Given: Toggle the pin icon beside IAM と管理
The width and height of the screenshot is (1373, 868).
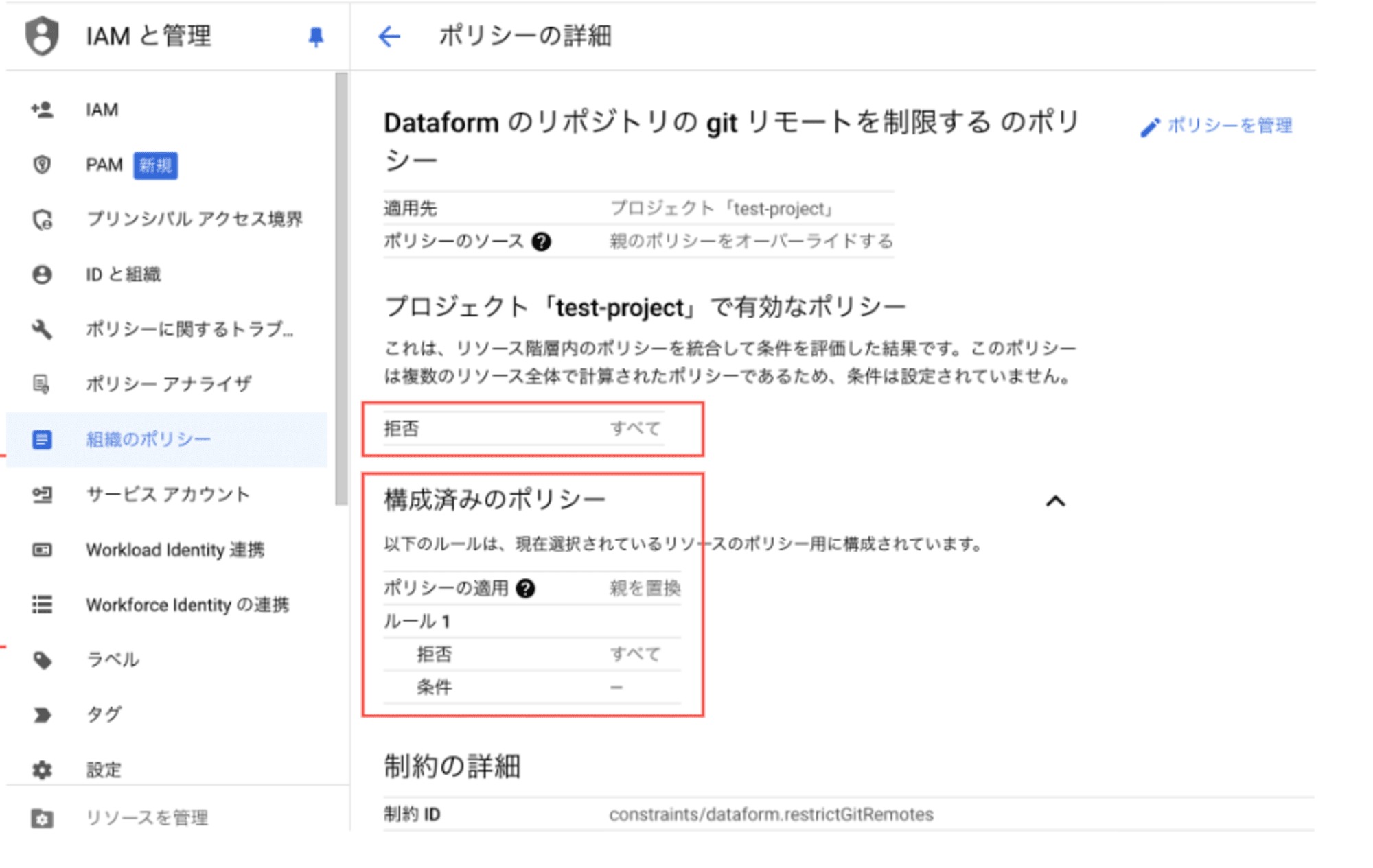Looking at the screenshot, I should 316,36.
